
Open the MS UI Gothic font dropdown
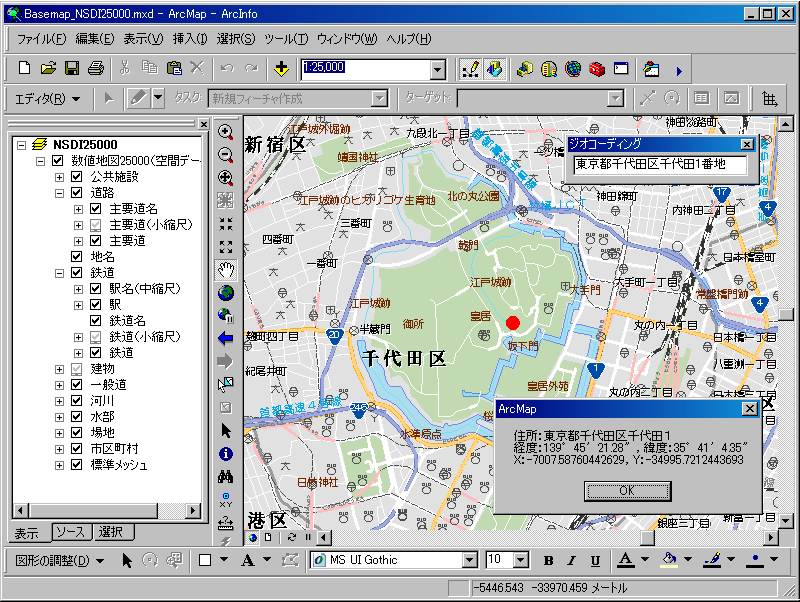(x=469, y=561)
